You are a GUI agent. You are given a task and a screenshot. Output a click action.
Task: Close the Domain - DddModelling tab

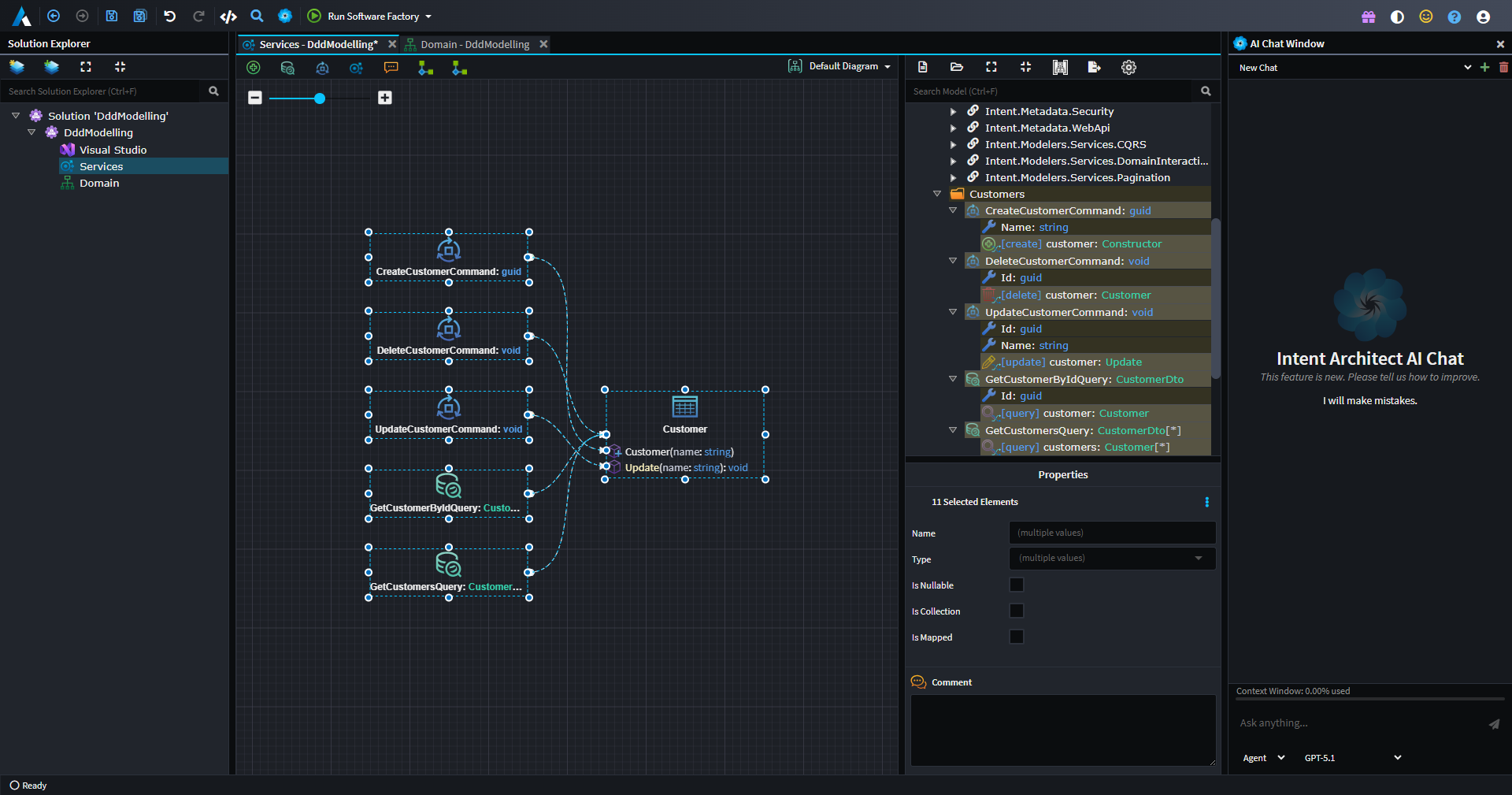[543, 44]
